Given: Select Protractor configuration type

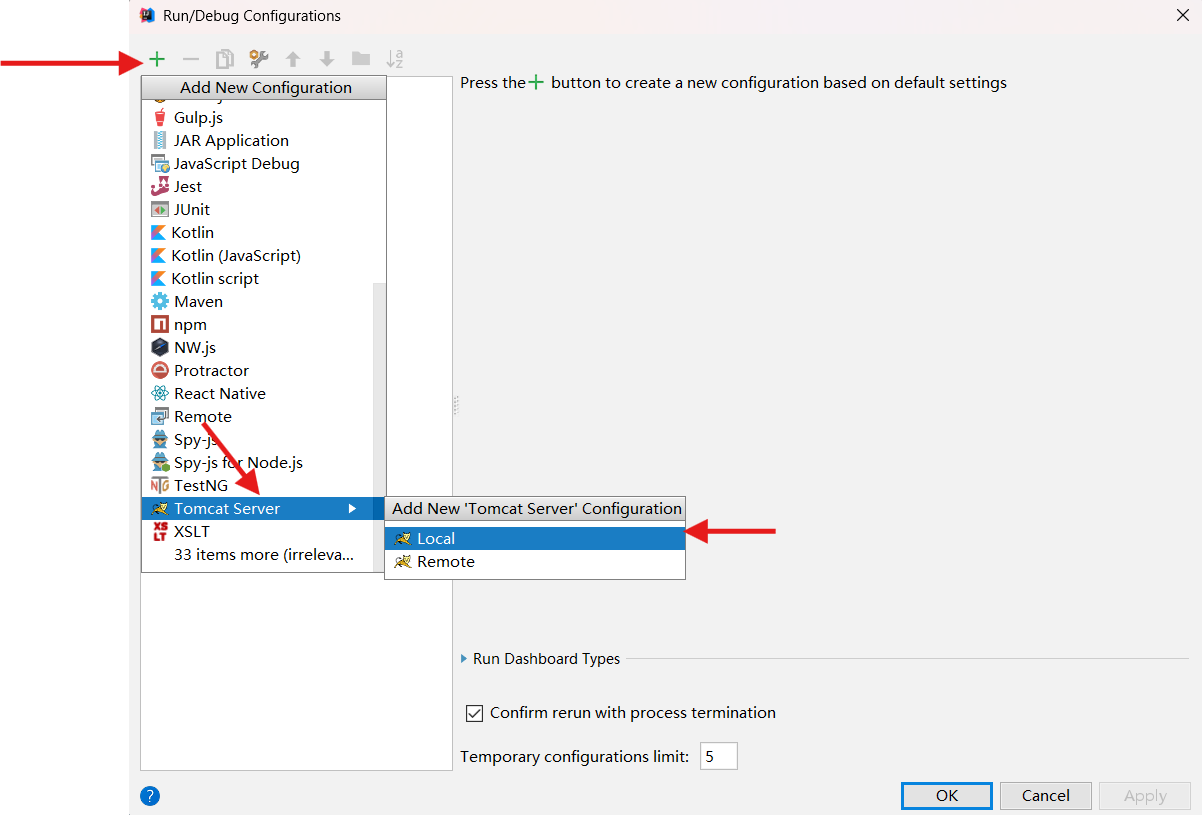Looking at the screenshot, I should click(x=258, y=370).
